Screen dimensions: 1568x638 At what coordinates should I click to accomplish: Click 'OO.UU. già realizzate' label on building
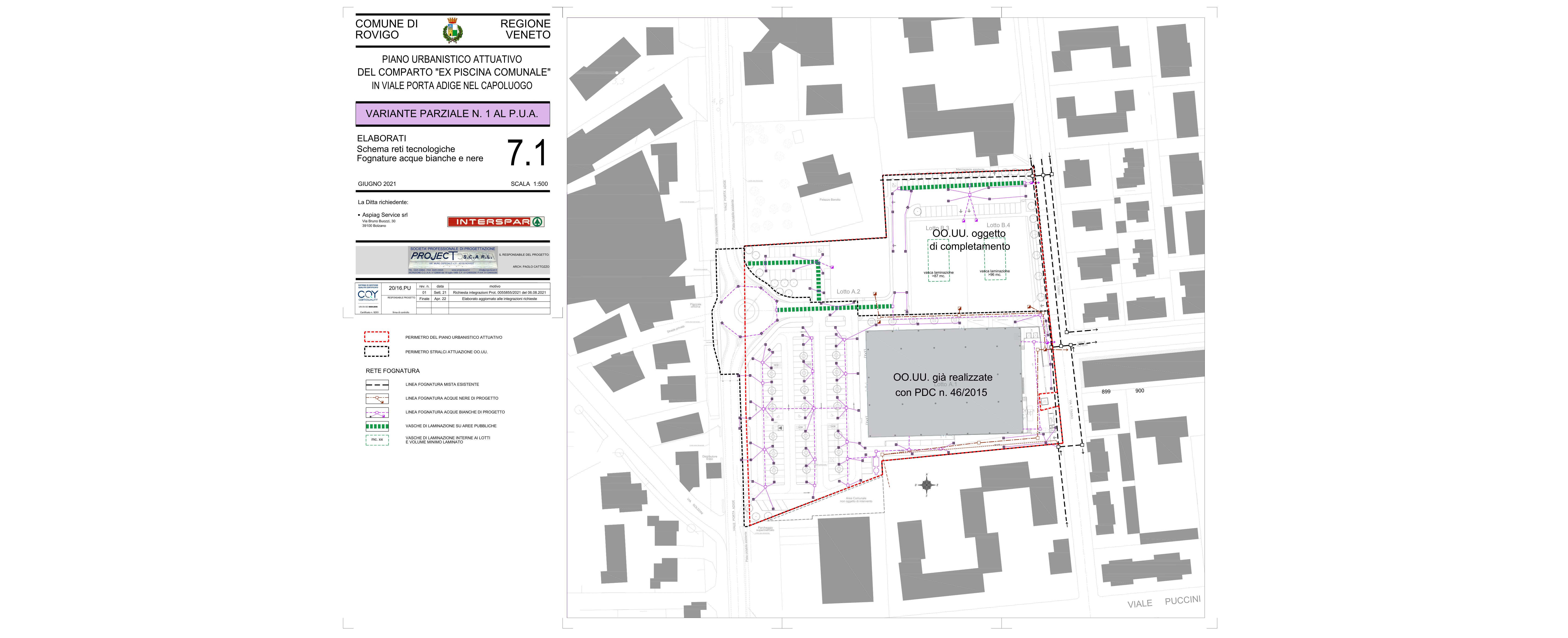(x=943, y=377)
